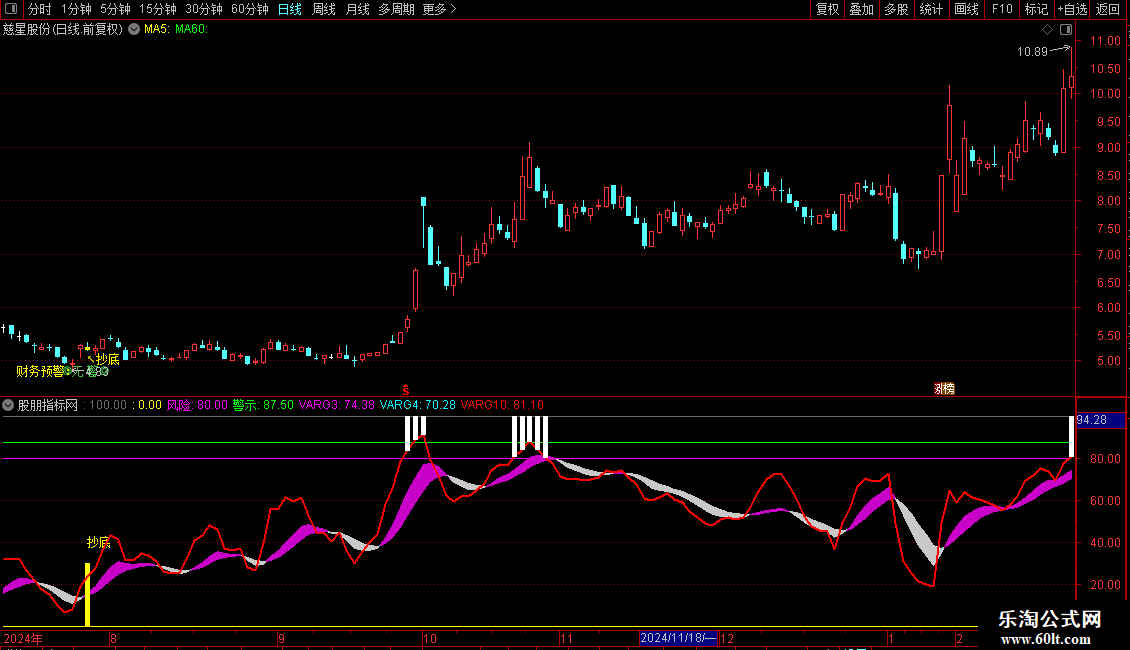Open the 统计 statistics tool
Screen dimensions: 1130x650
(x=931, y=9)
